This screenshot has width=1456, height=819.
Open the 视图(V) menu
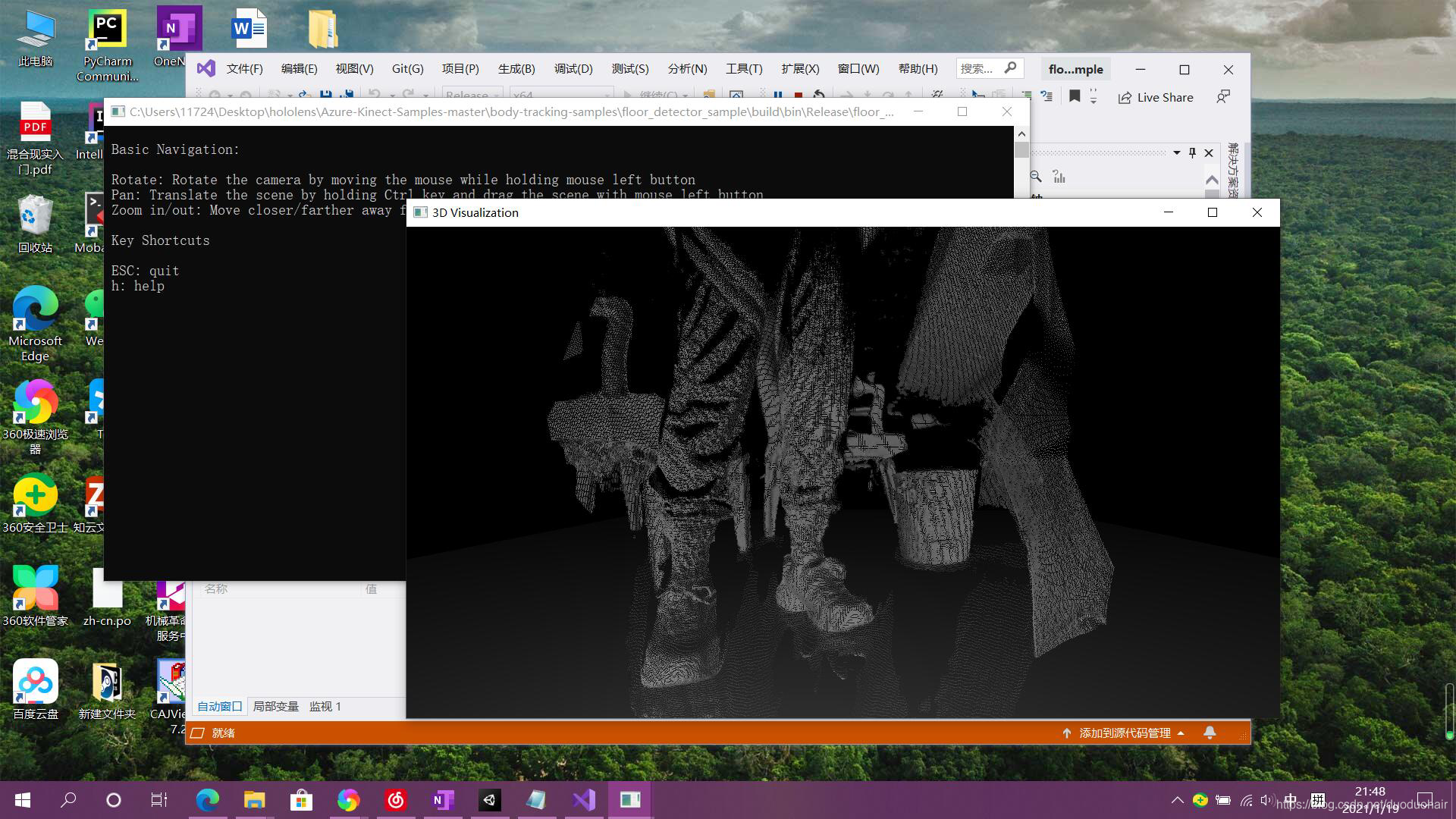[x=354, y=69]
